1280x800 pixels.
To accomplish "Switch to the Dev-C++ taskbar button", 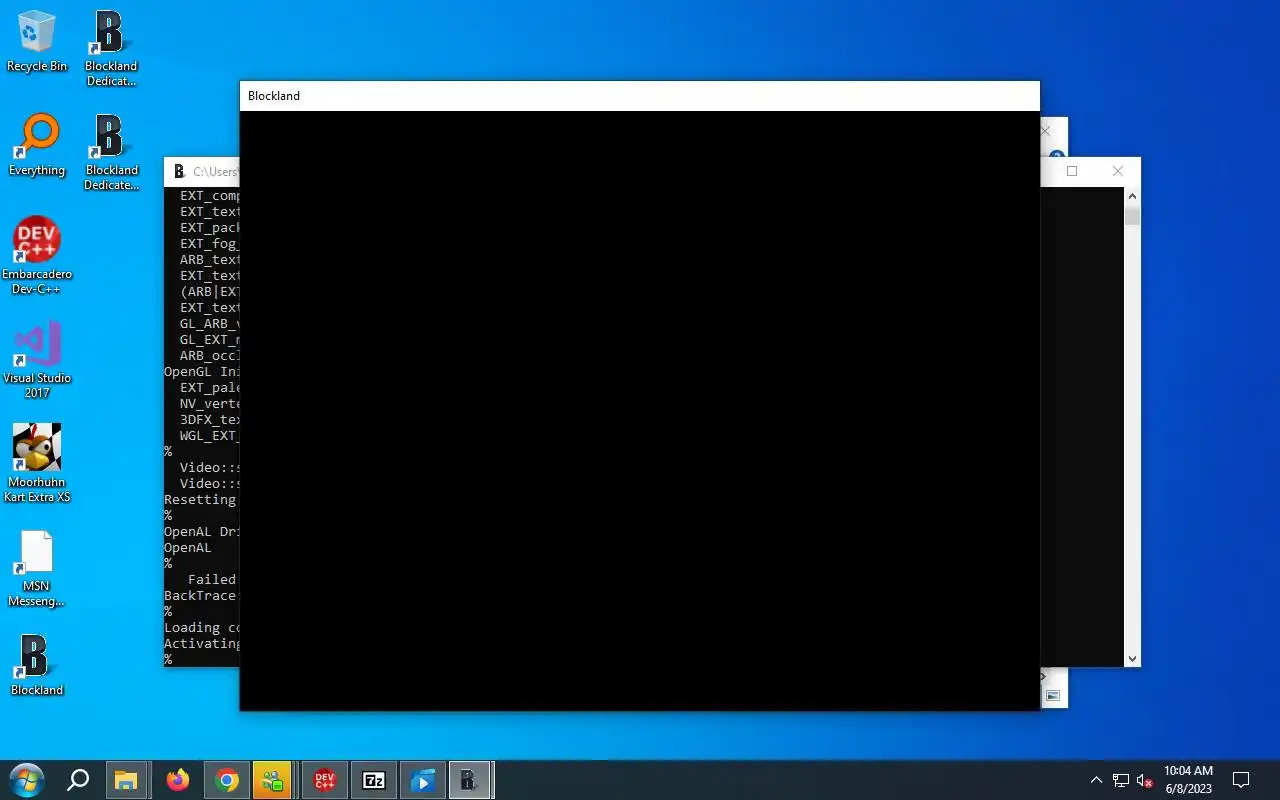I will [x=324, y=780].
